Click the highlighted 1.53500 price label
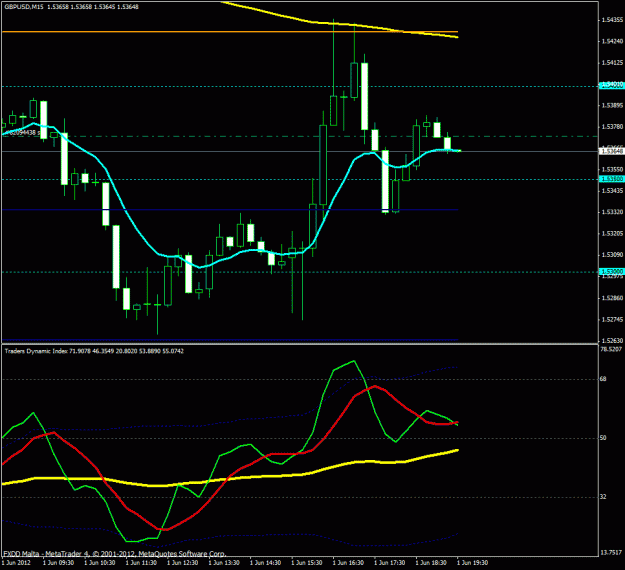 (611, 179)
